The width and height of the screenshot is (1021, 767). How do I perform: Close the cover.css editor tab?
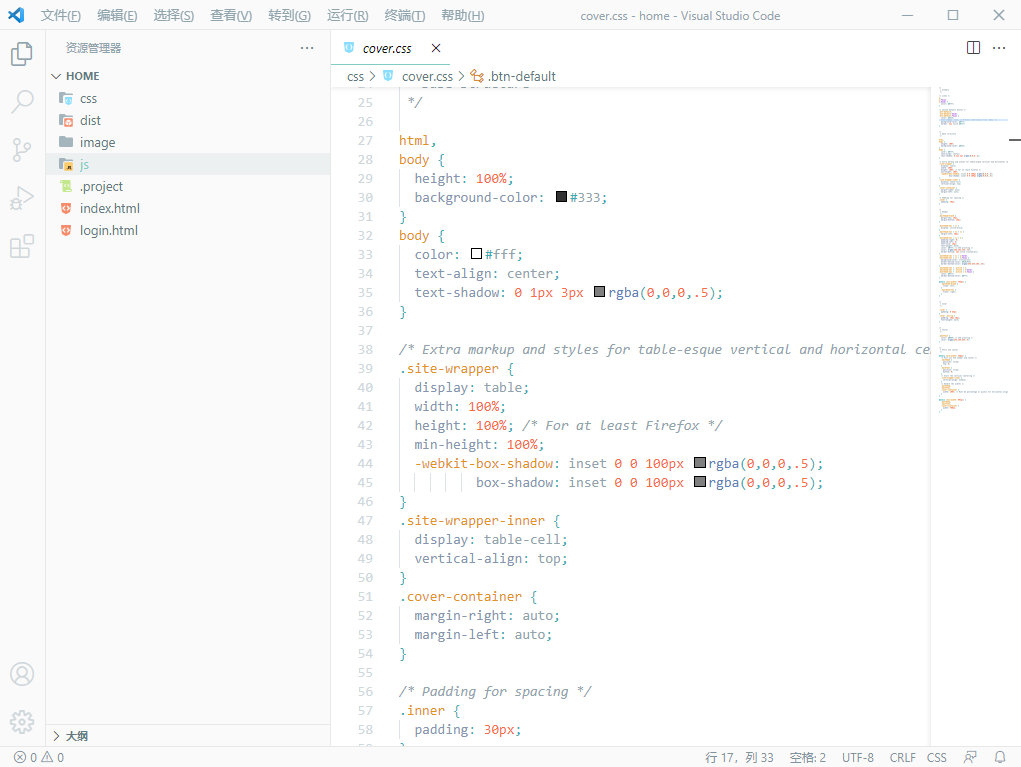pos(436,48)
